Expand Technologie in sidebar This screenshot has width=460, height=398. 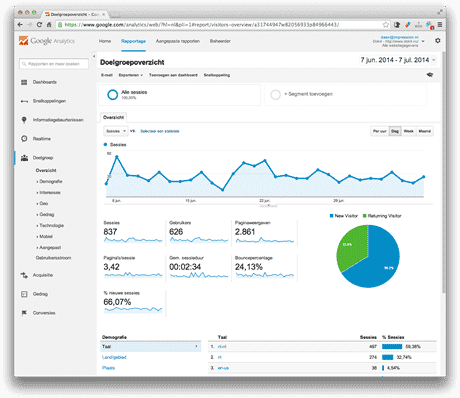(x=50, y=225)
